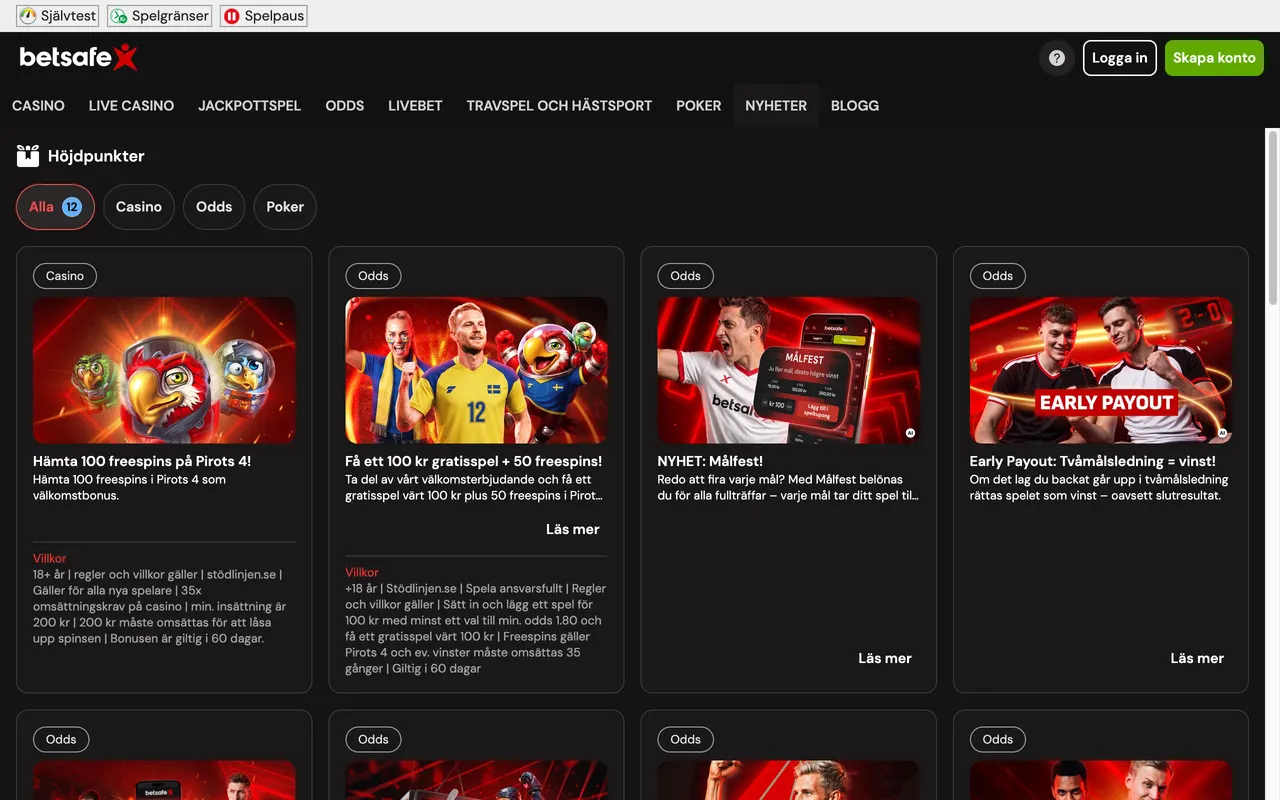Filter highlights by Casino
The image size is (1280, 800).
tap(139, 207)
